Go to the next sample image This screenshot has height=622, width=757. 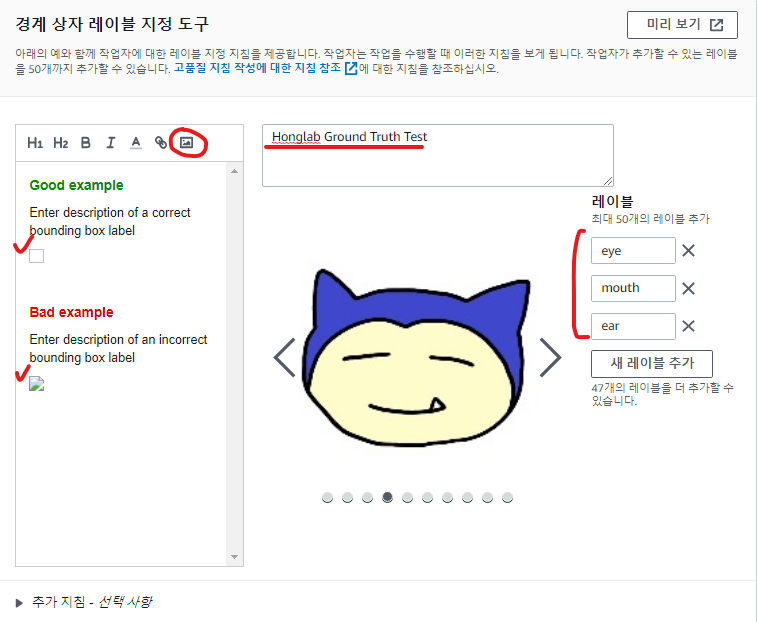point(550,358)
